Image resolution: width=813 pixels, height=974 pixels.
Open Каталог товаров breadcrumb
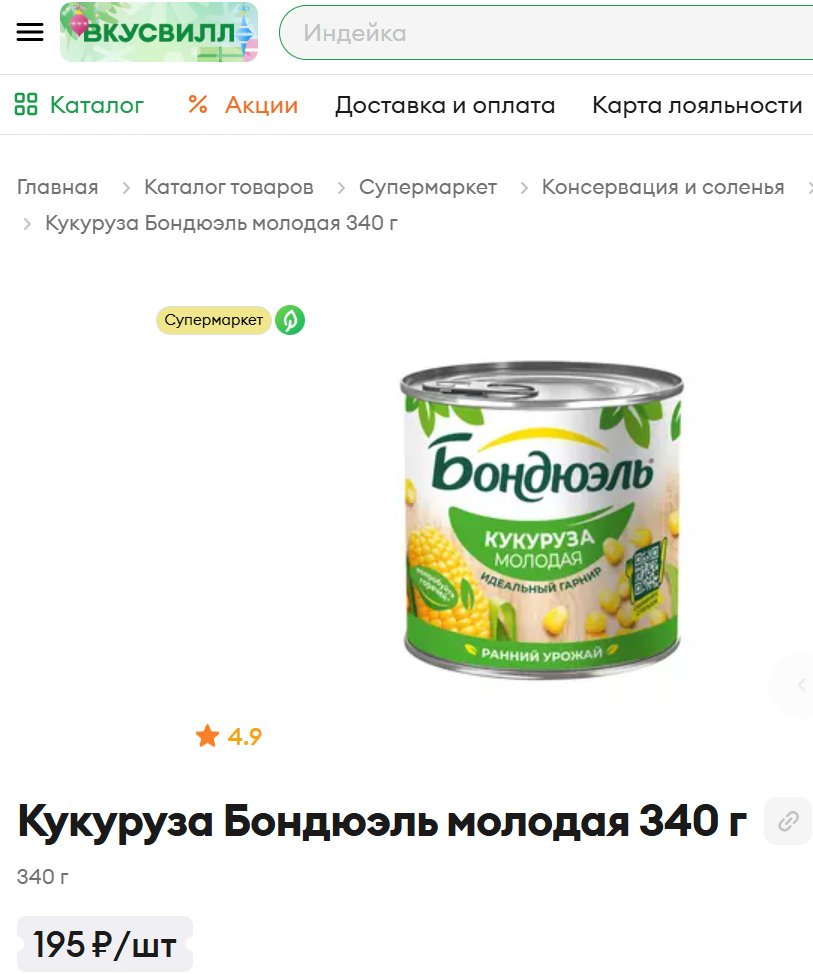click(229, 187)
